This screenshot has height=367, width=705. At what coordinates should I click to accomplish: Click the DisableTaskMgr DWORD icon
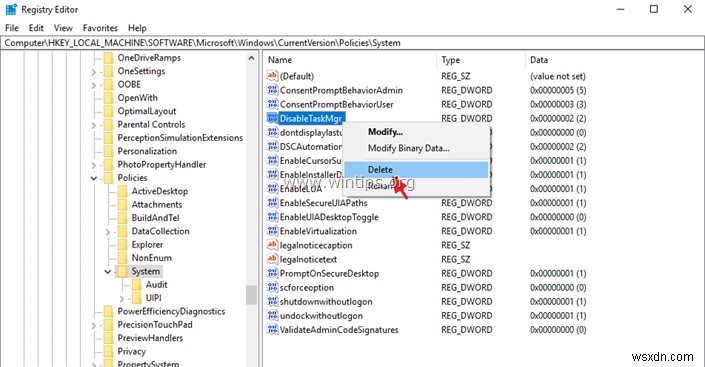pos(272,118)
